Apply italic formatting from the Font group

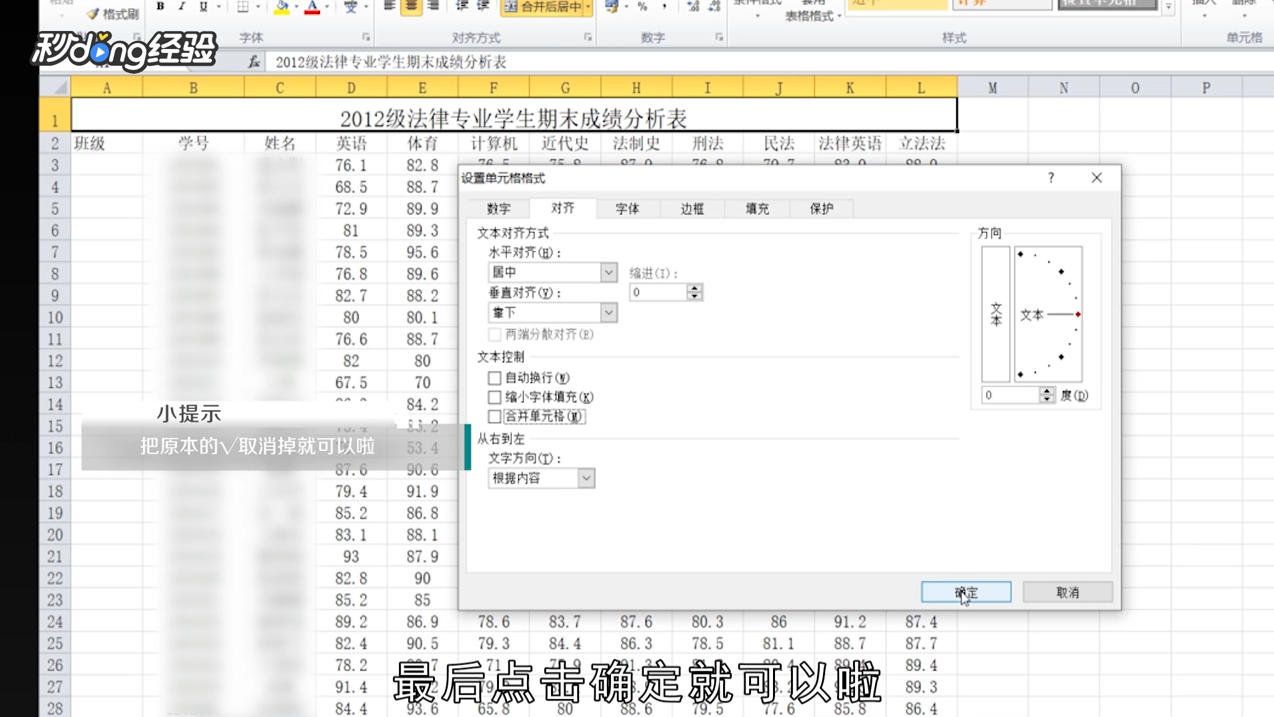[182, 6]
